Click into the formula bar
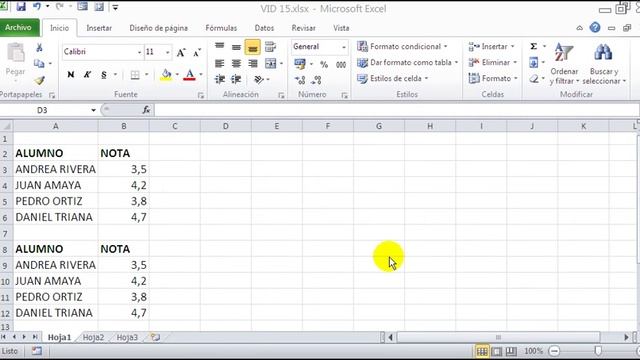 coord(396,110)
